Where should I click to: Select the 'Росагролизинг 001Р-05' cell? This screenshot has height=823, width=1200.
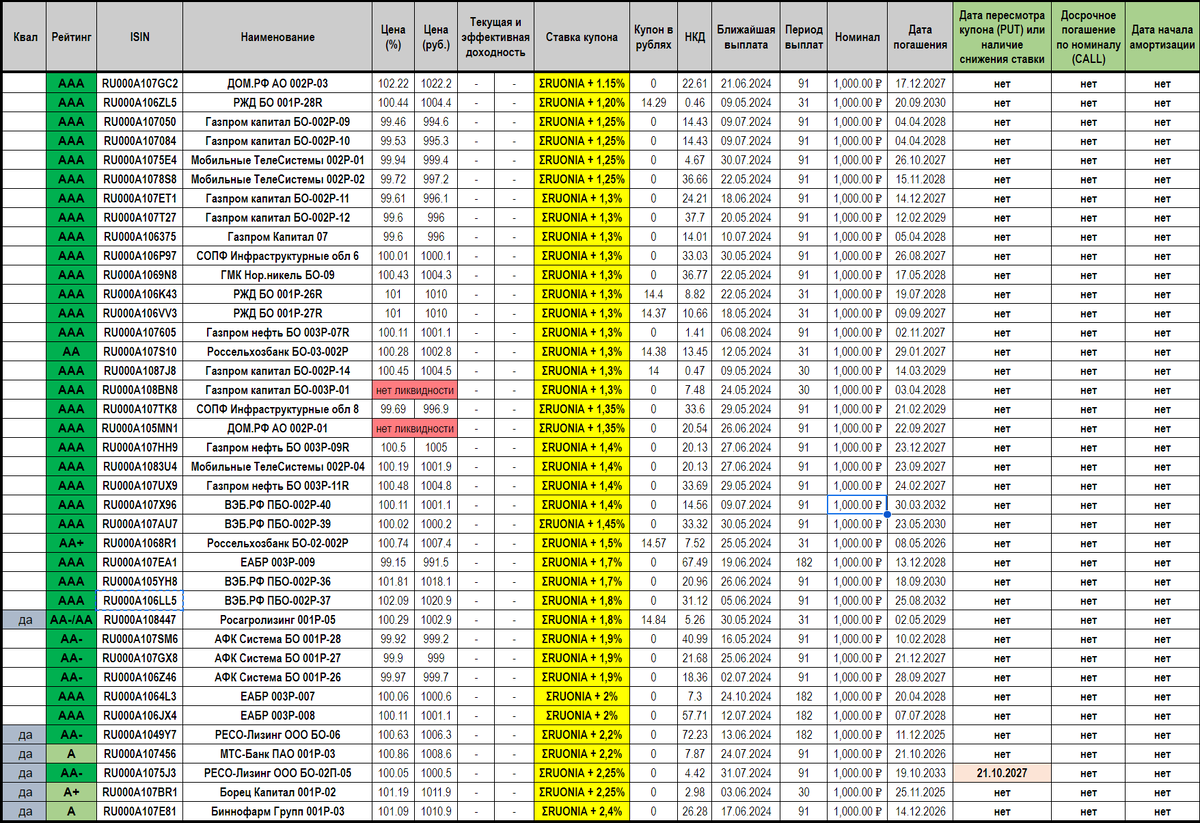pos(278,620)
